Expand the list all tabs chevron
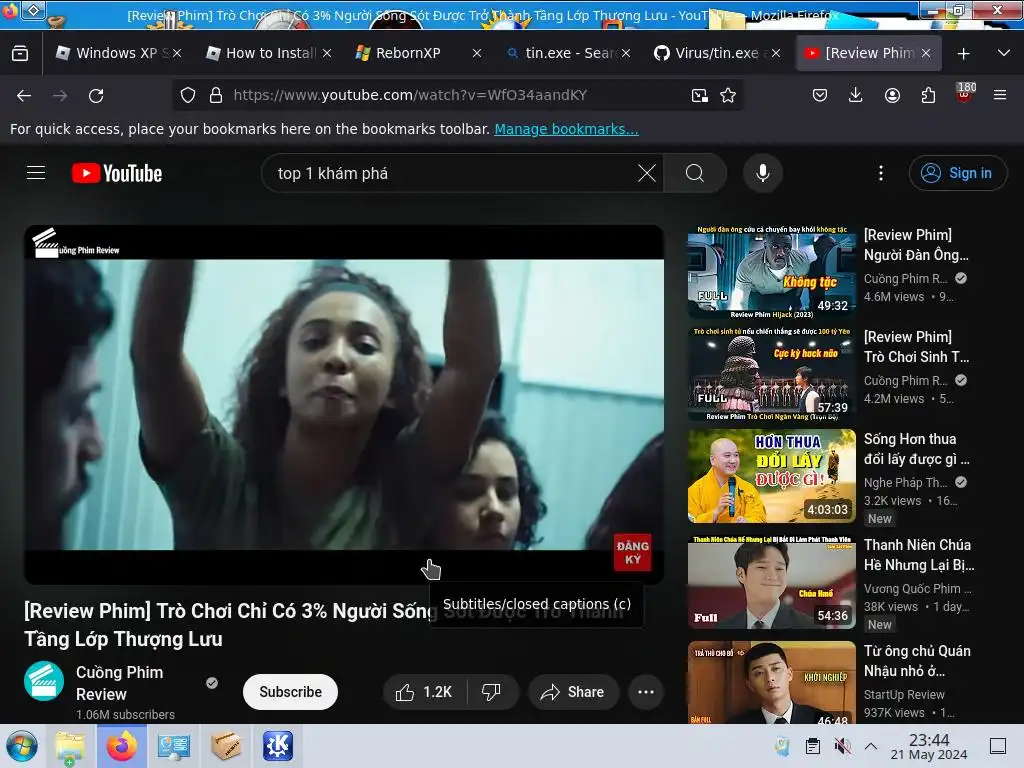This screenshot has width=1024, height=768. (x=1004, y=53)
